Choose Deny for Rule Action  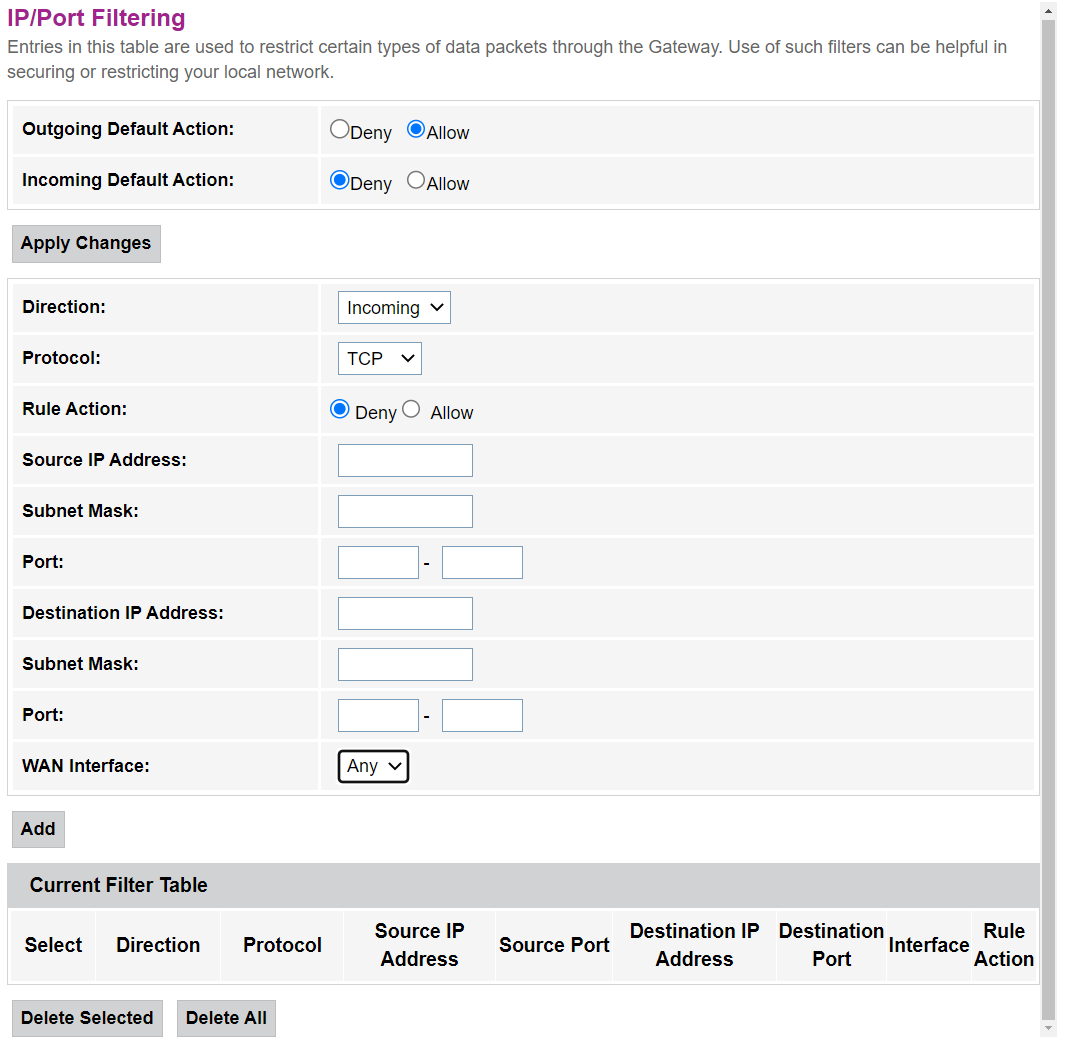pyautogui.click(x=340, y=410)
